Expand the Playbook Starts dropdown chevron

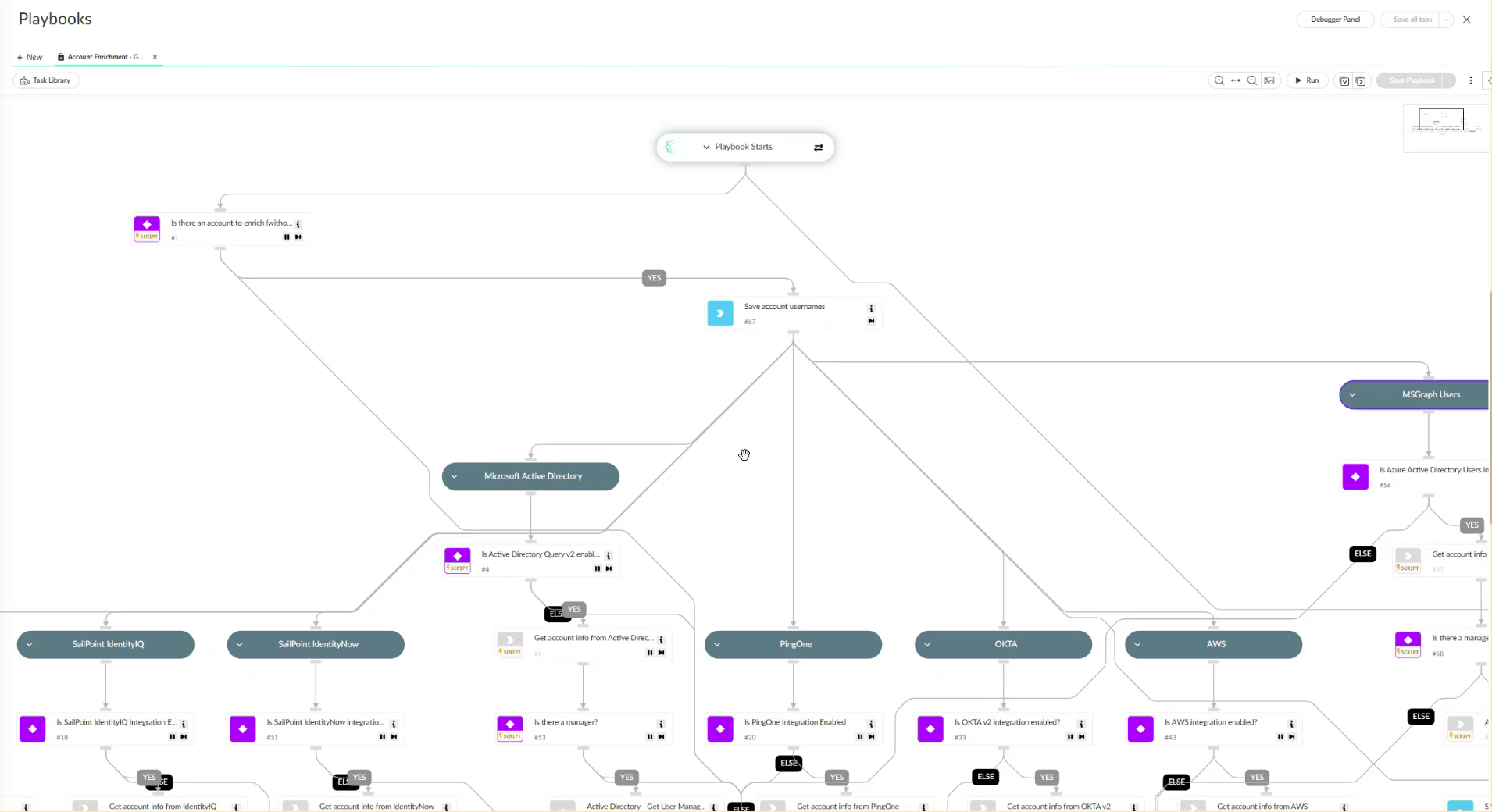(x=706, y=147)
